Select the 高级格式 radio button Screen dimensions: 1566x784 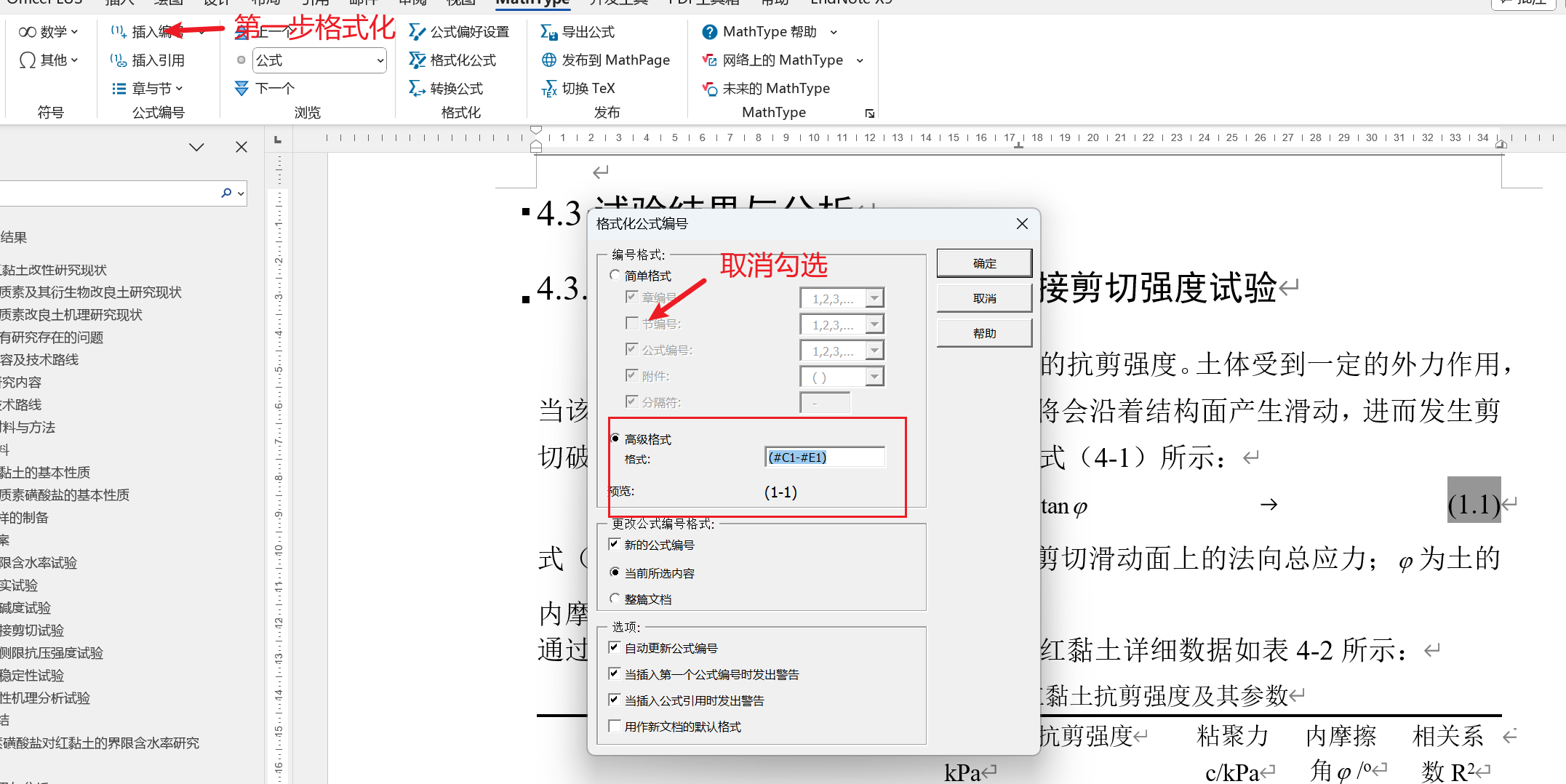615,439
